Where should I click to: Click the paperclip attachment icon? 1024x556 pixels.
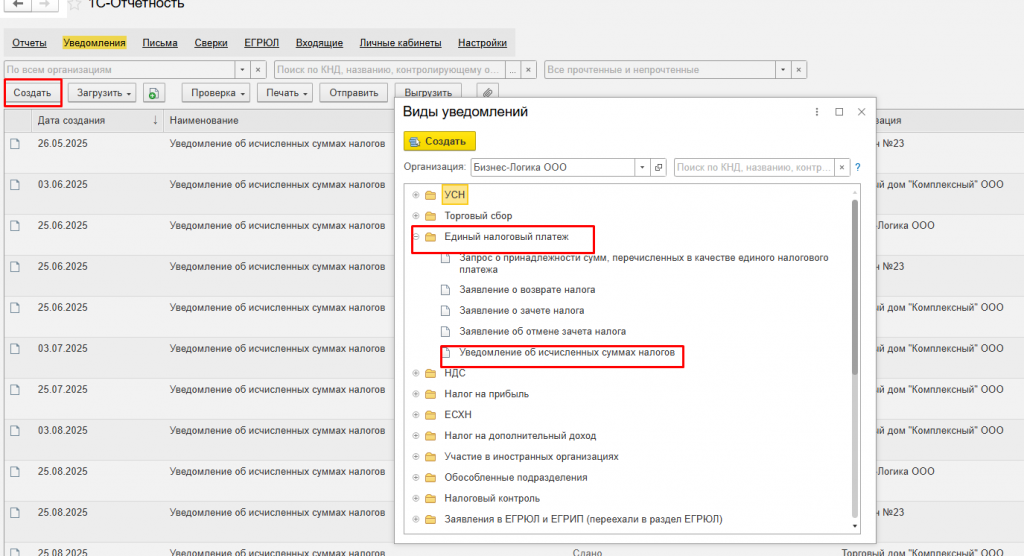coord(487,93)
